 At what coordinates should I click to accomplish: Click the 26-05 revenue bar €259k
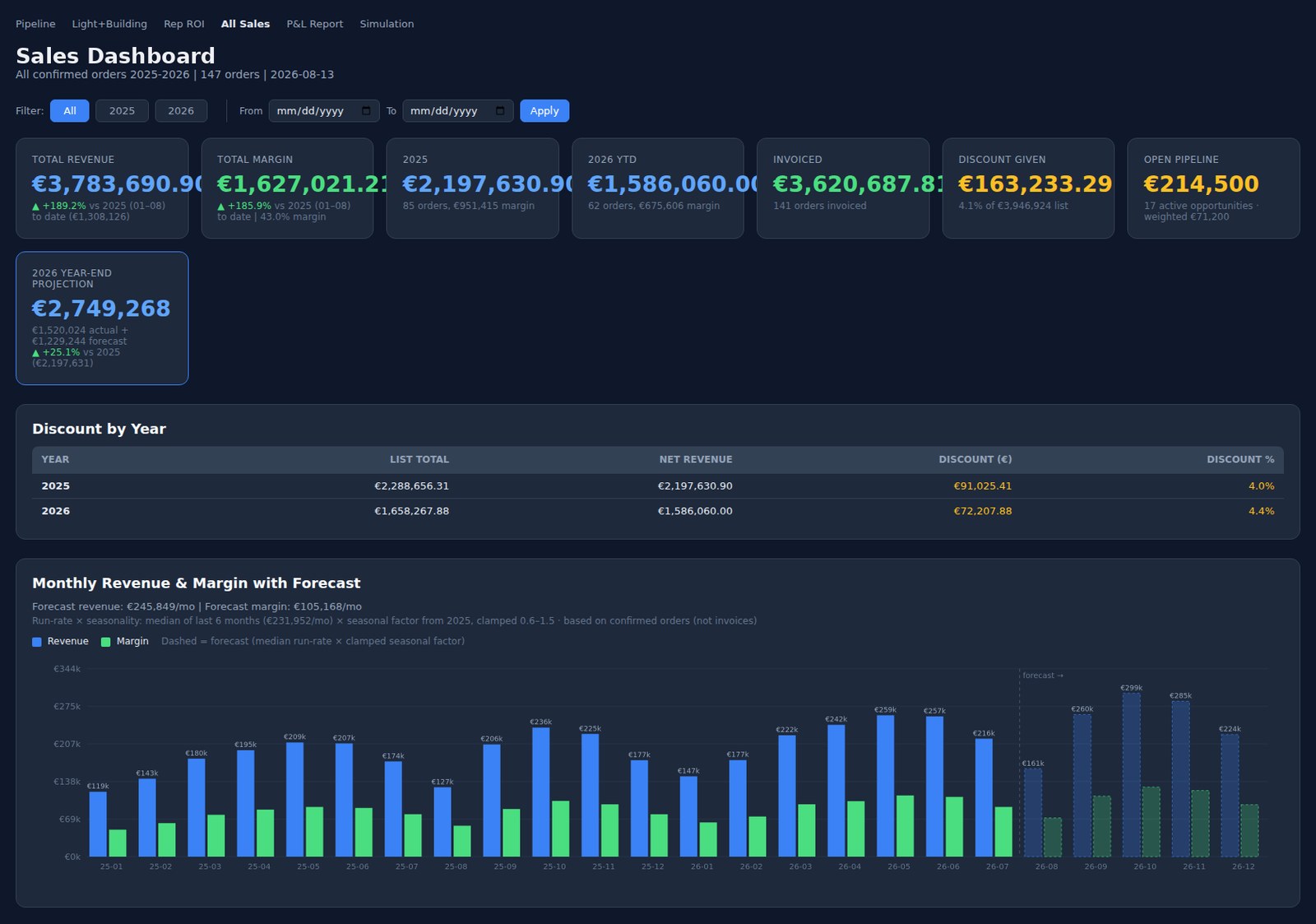pos(885,786)
